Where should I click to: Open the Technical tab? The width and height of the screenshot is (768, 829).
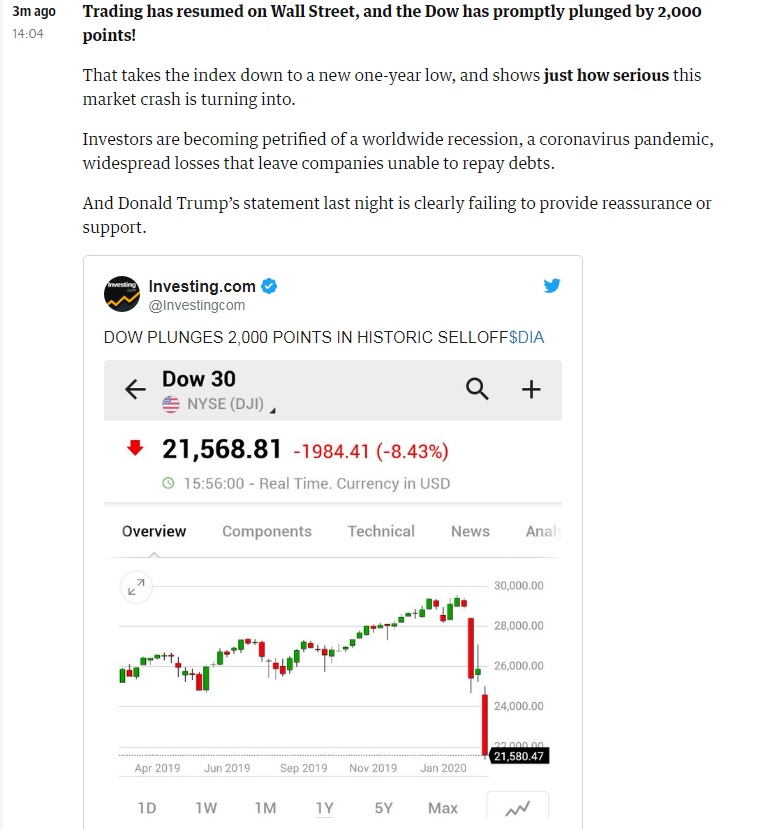click(381, 531)
